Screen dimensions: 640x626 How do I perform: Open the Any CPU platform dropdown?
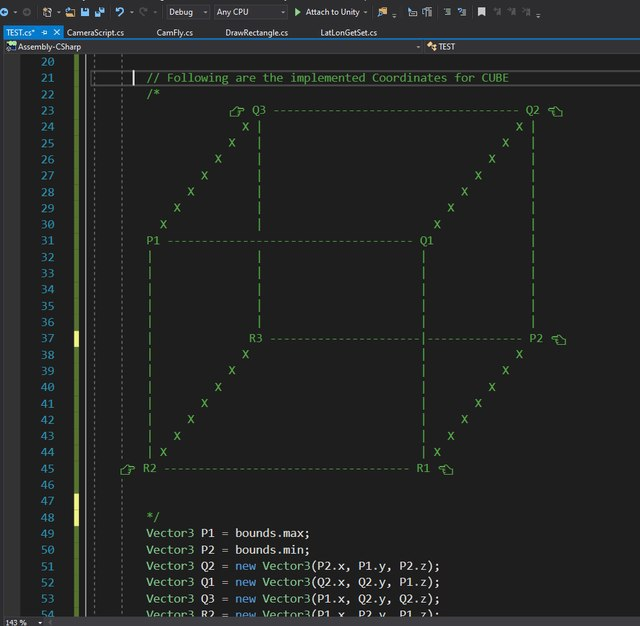[250, 12]
